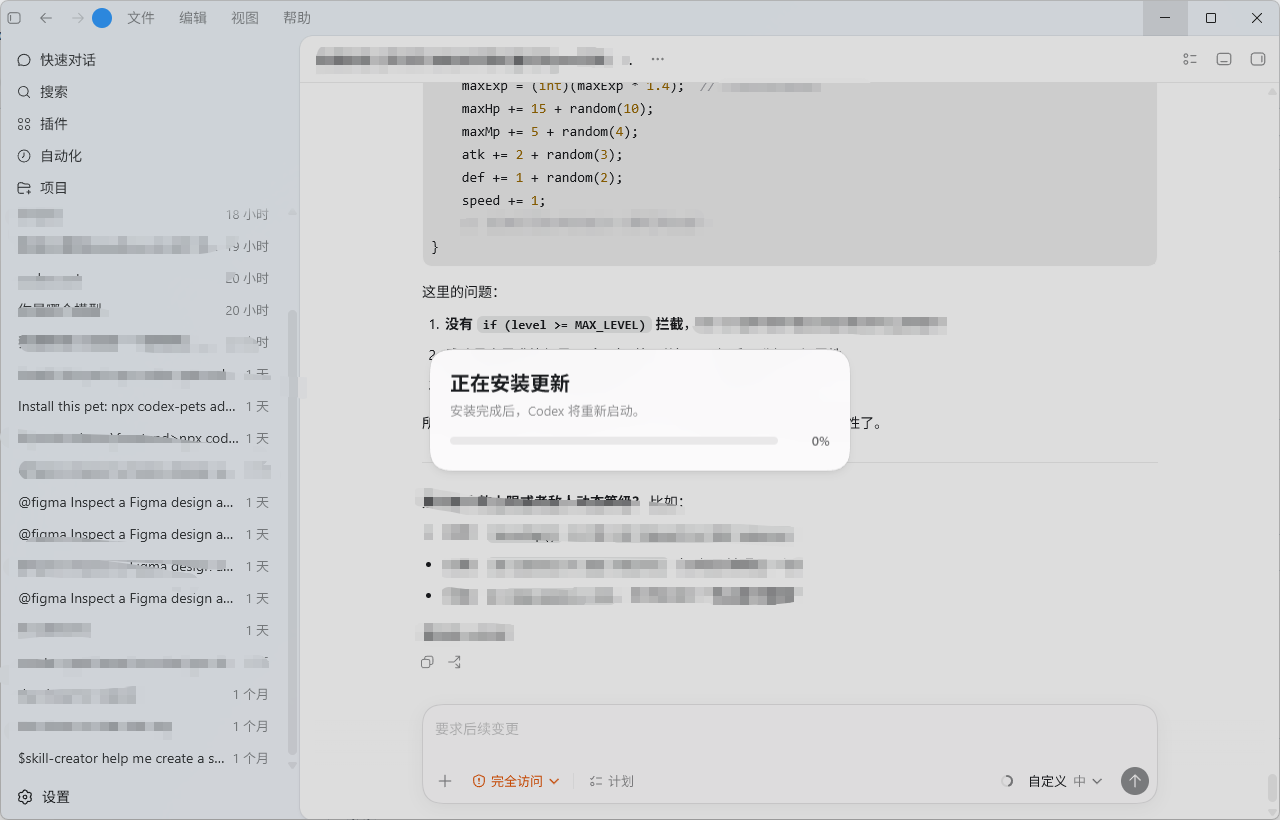Click the fork icon beside the copy icon
This screenshot has width=1280, height=820.
(x=454, y=662)
